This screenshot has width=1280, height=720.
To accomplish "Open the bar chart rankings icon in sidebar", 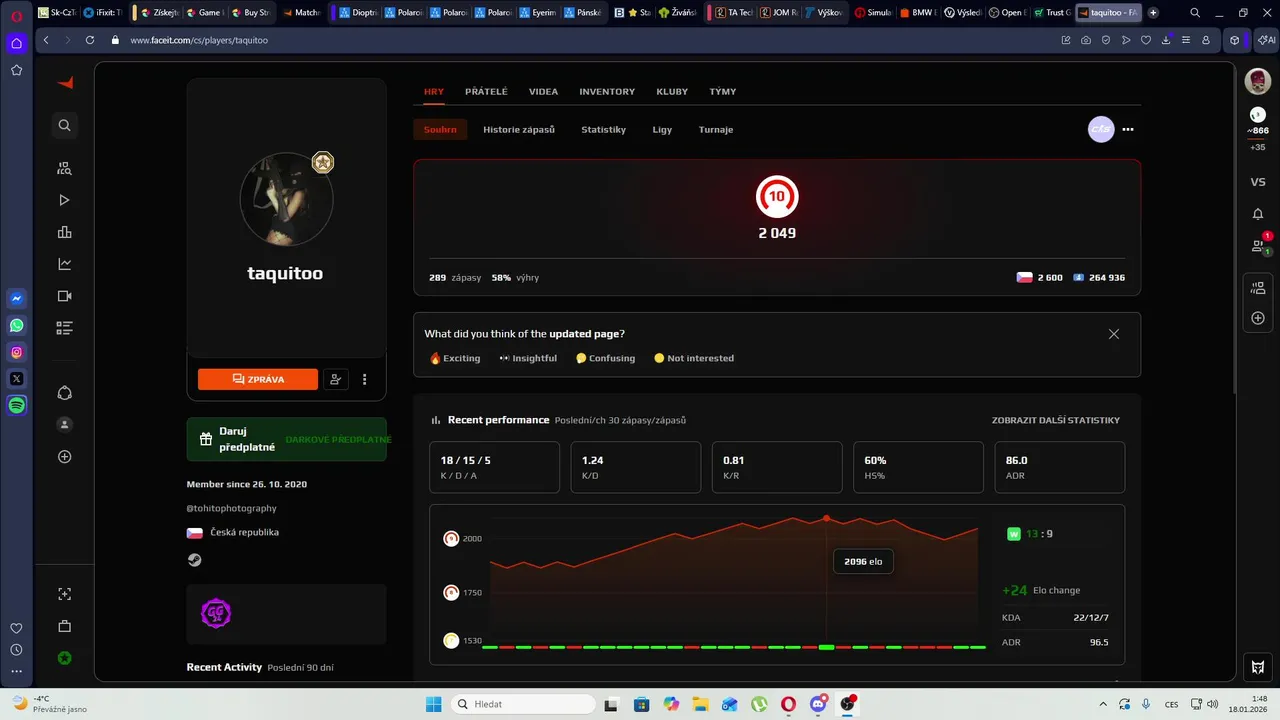I will click(65, 232).
